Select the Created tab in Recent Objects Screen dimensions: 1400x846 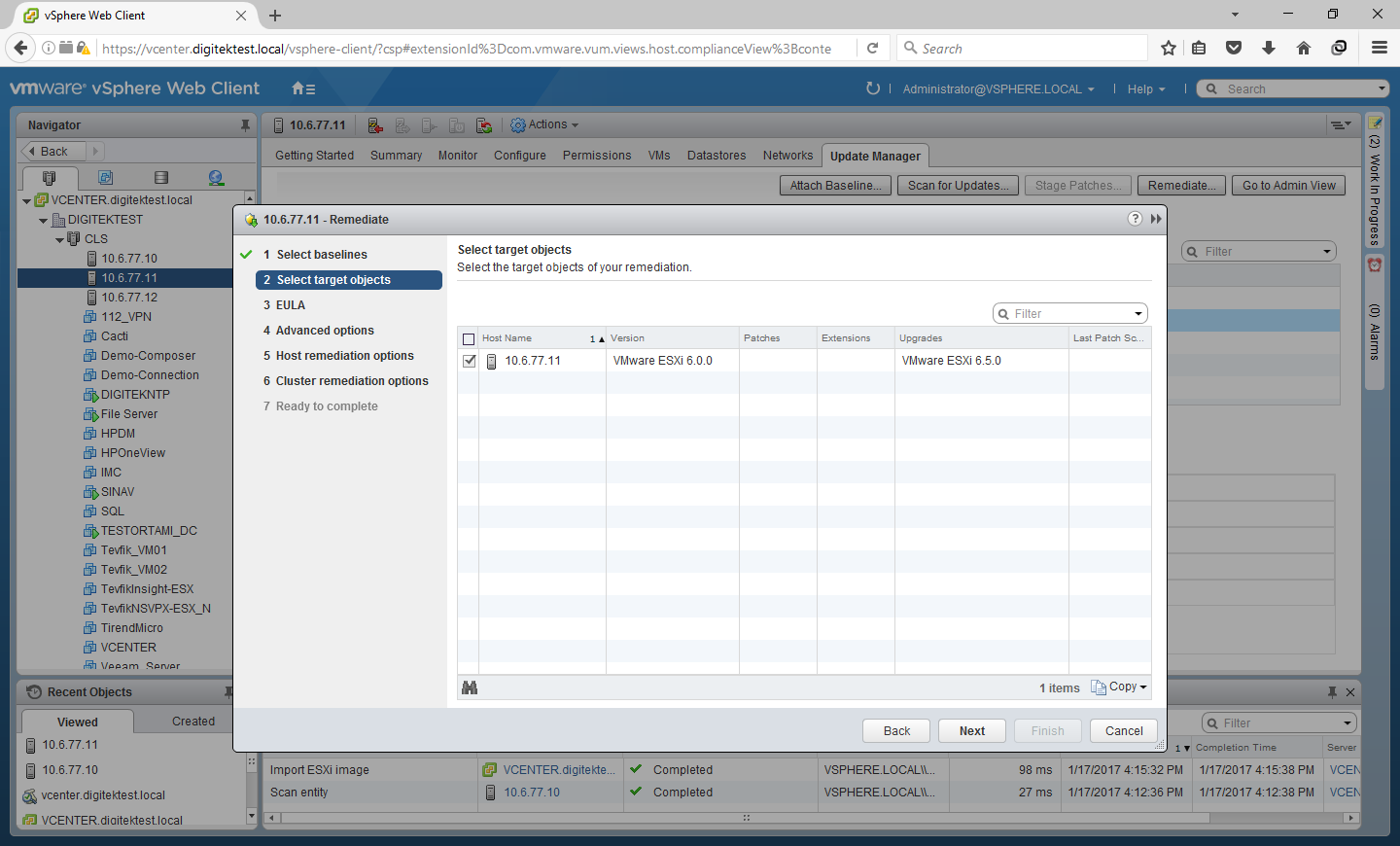[193, 722]
